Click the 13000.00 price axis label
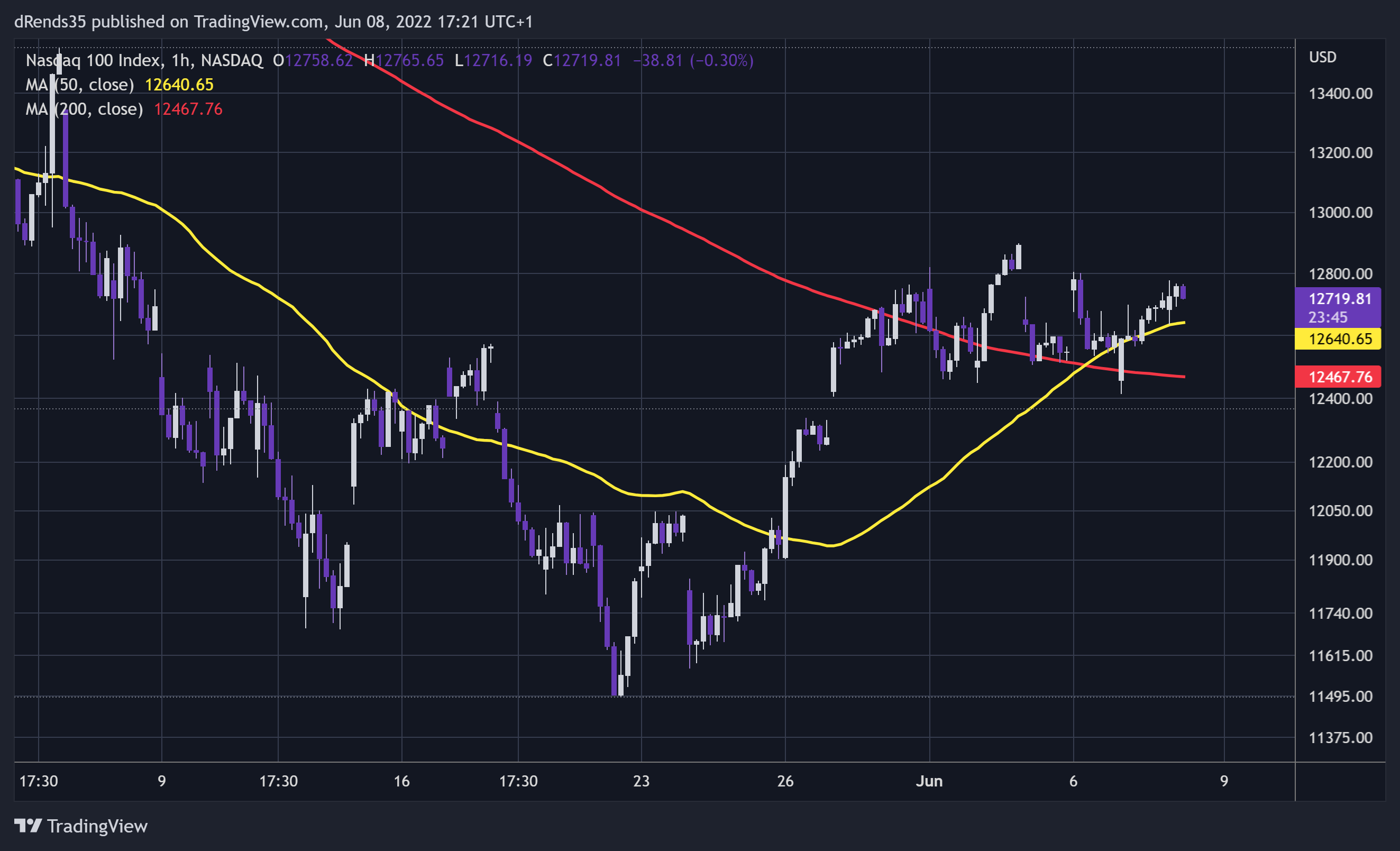This screenshot has width=1400, height=851. (1340, 213)
